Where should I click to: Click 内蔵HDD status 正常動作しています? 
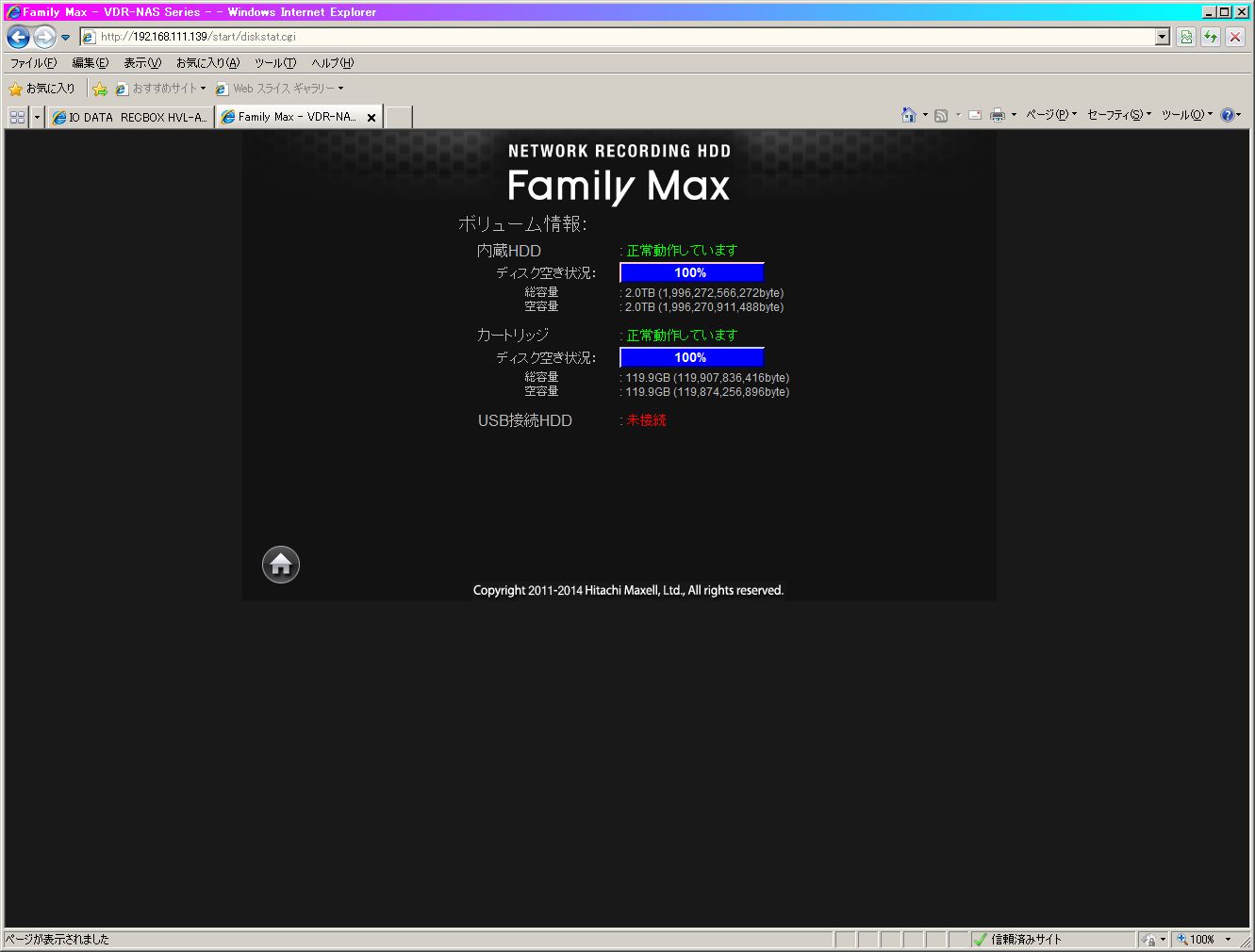click(682, 251)
